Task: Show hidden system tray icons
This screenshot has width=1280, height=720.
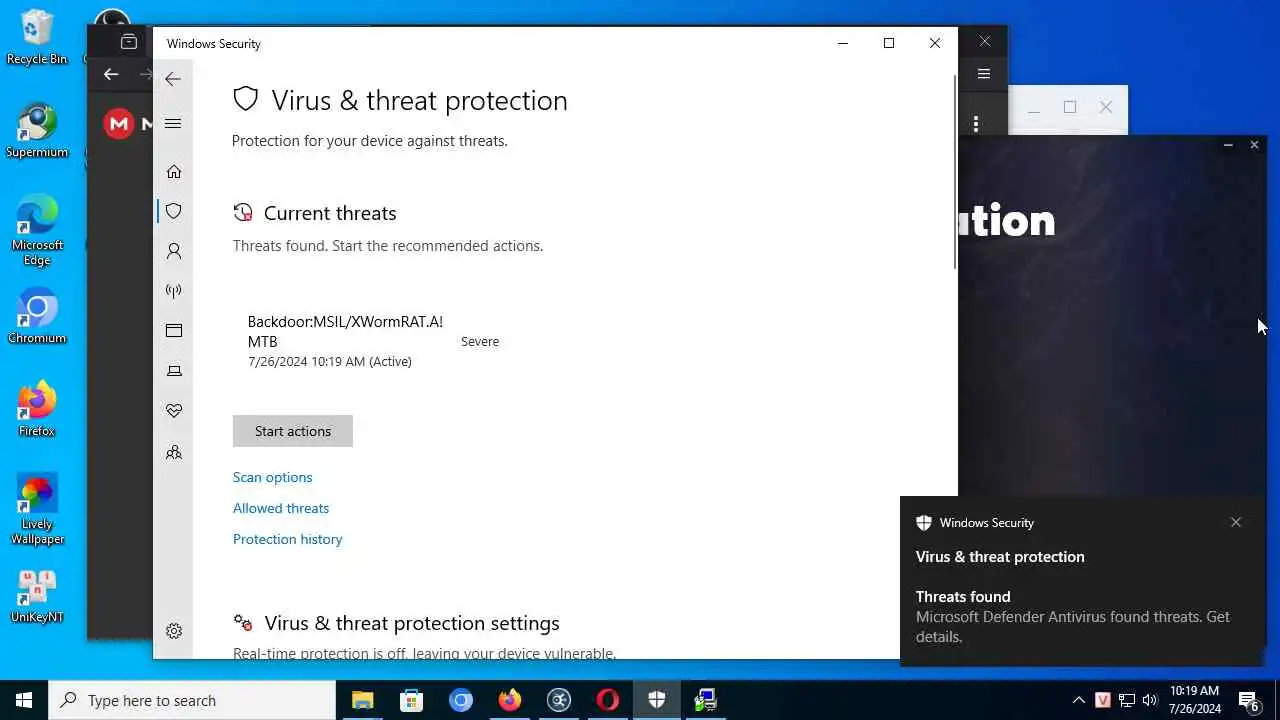Action: [x=1078, y=700]
